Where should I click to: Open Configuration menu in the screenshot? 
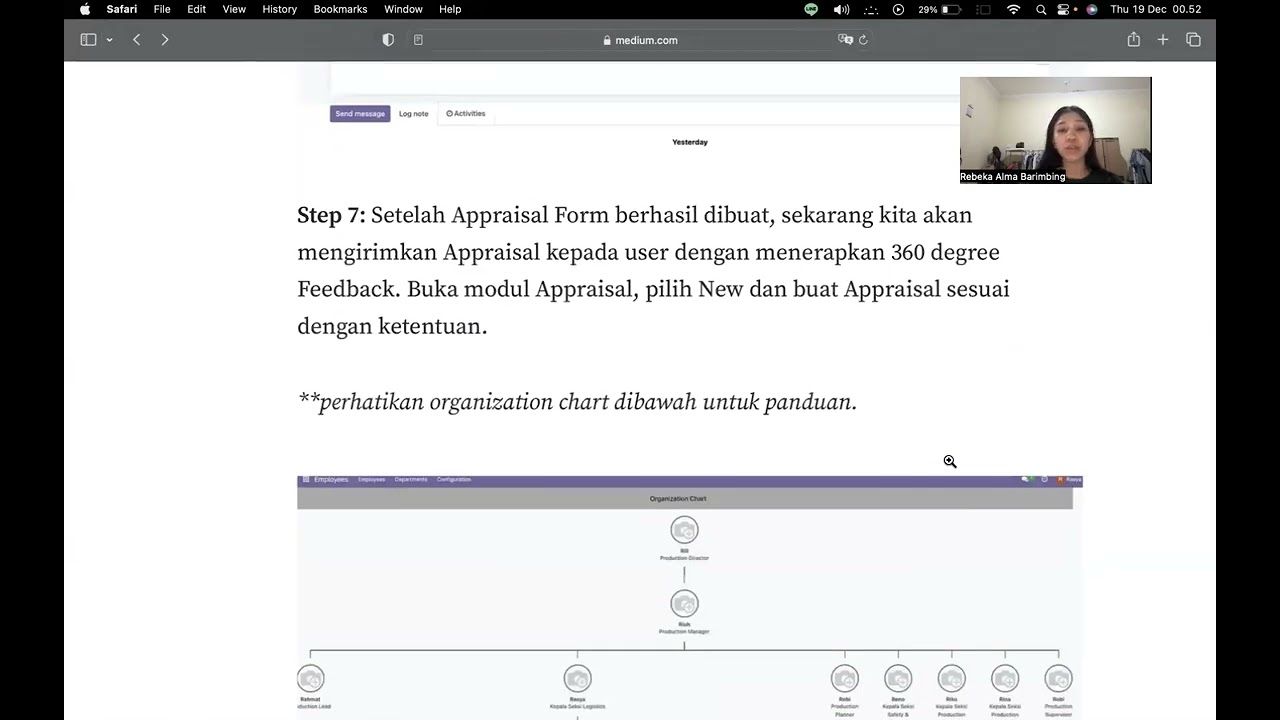[454, 480]
